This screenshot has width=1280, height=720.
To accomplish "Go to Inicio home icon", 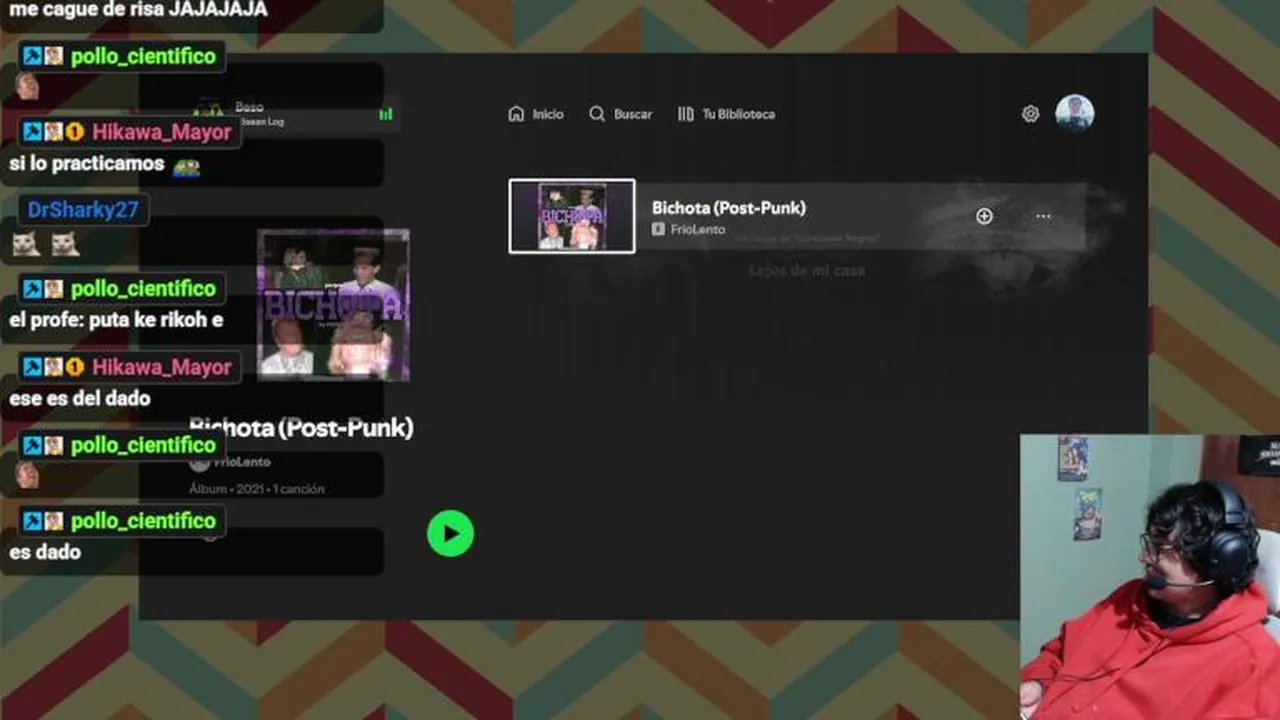I will 516,114.
